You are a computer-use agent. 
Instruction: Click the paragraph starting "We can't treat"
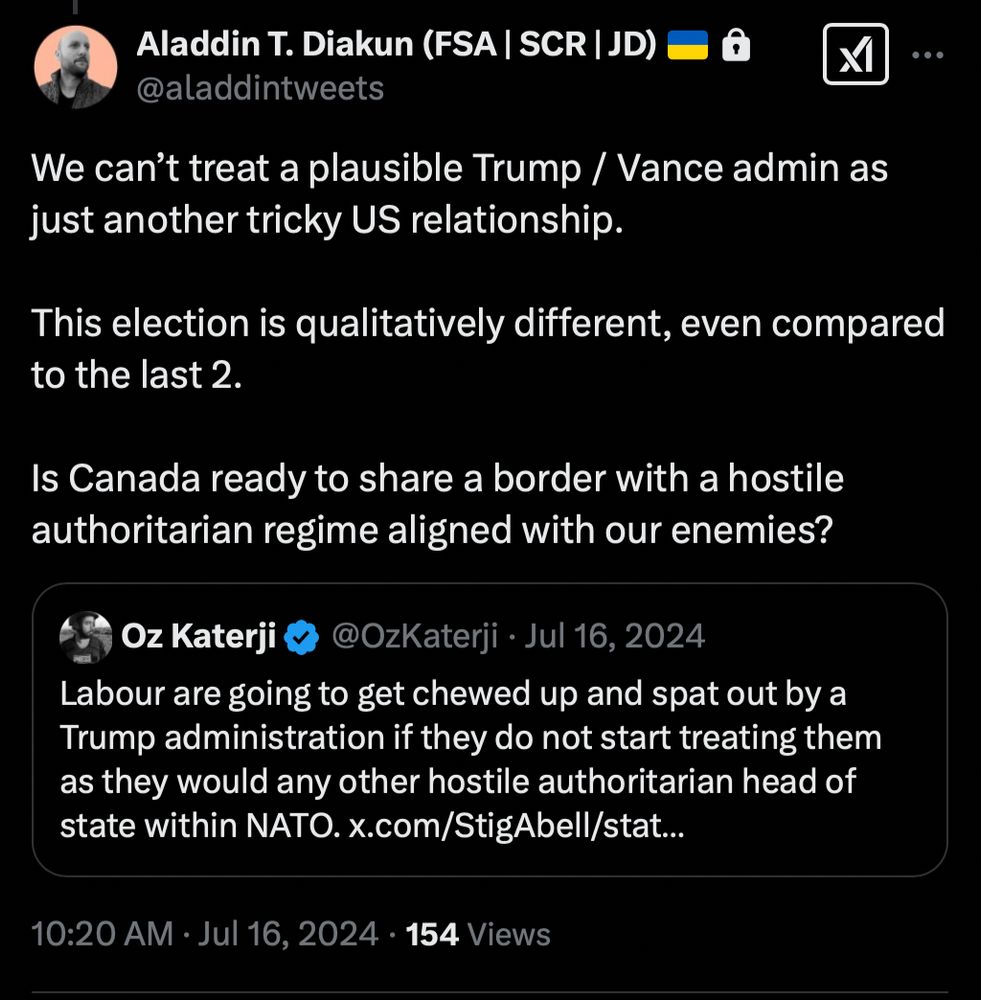(x=460, y=192)
